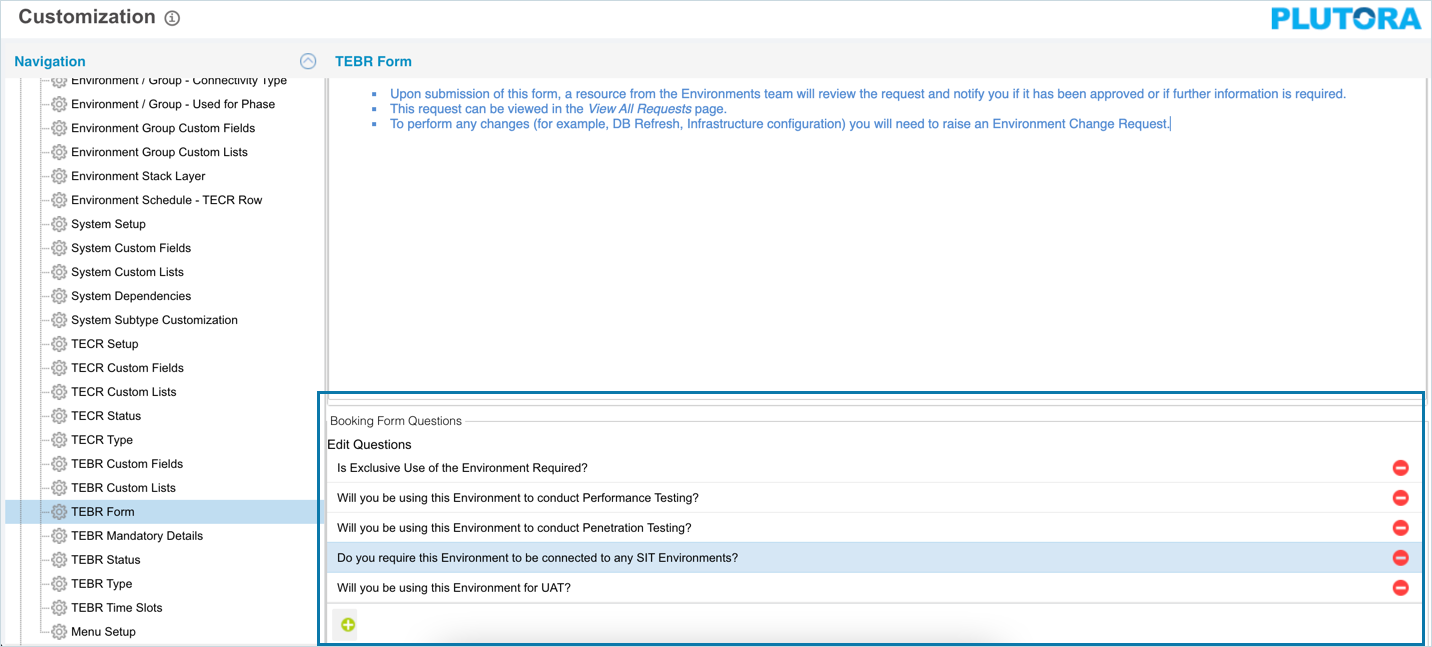Select TEBR Type from navigation tree
1432x647 pixels.
click(101, 584)
